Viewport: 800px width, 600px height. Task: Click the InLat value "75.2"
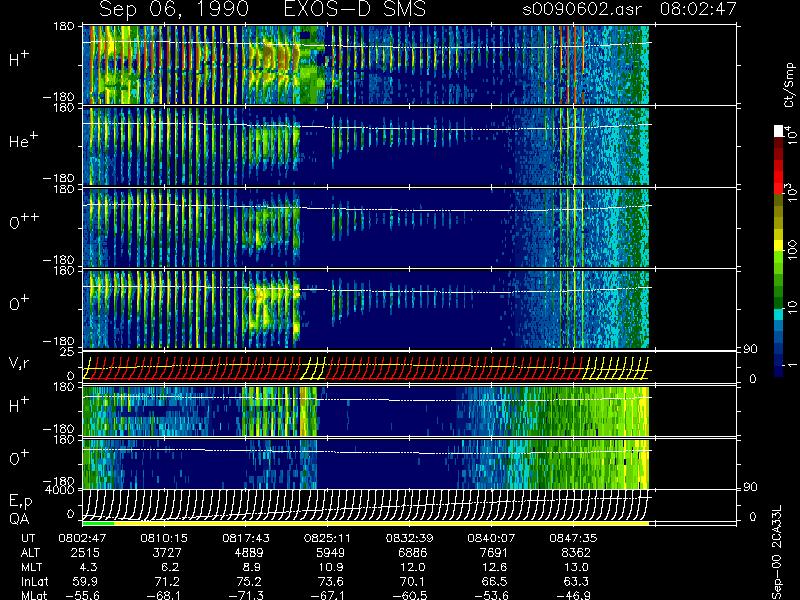(x=249, y=582)
